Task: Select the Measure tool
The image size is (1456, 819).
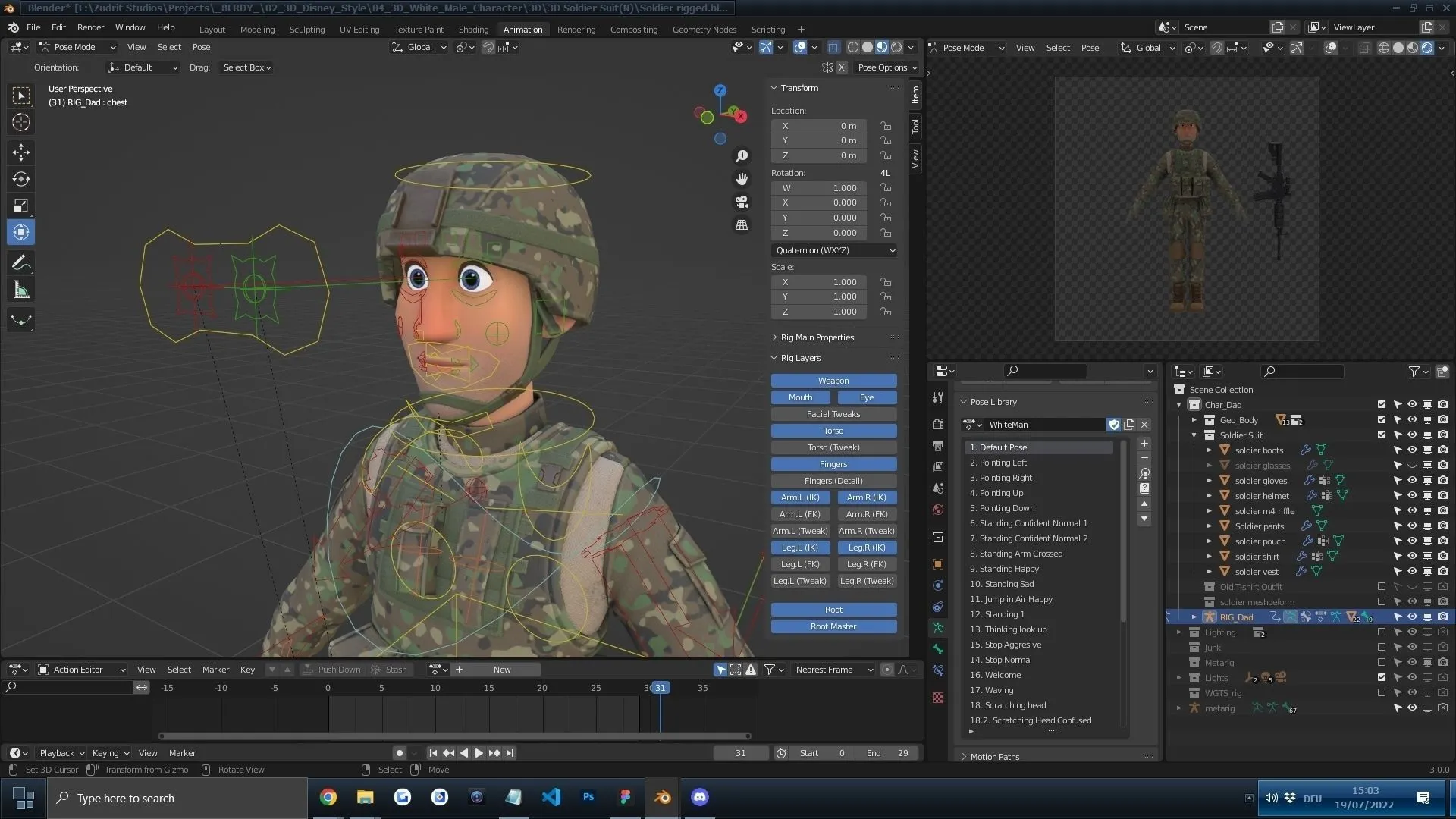Action: click(x=20, y=289)
